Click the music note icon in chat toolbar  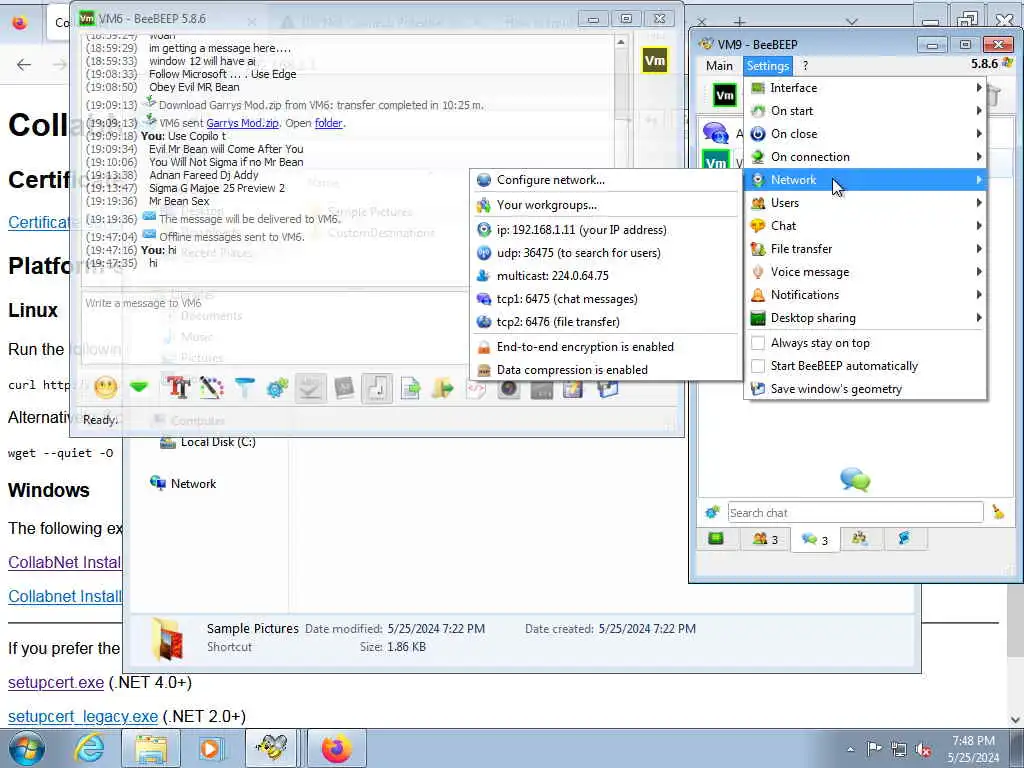pyautogui.click(x=377, y=389)
